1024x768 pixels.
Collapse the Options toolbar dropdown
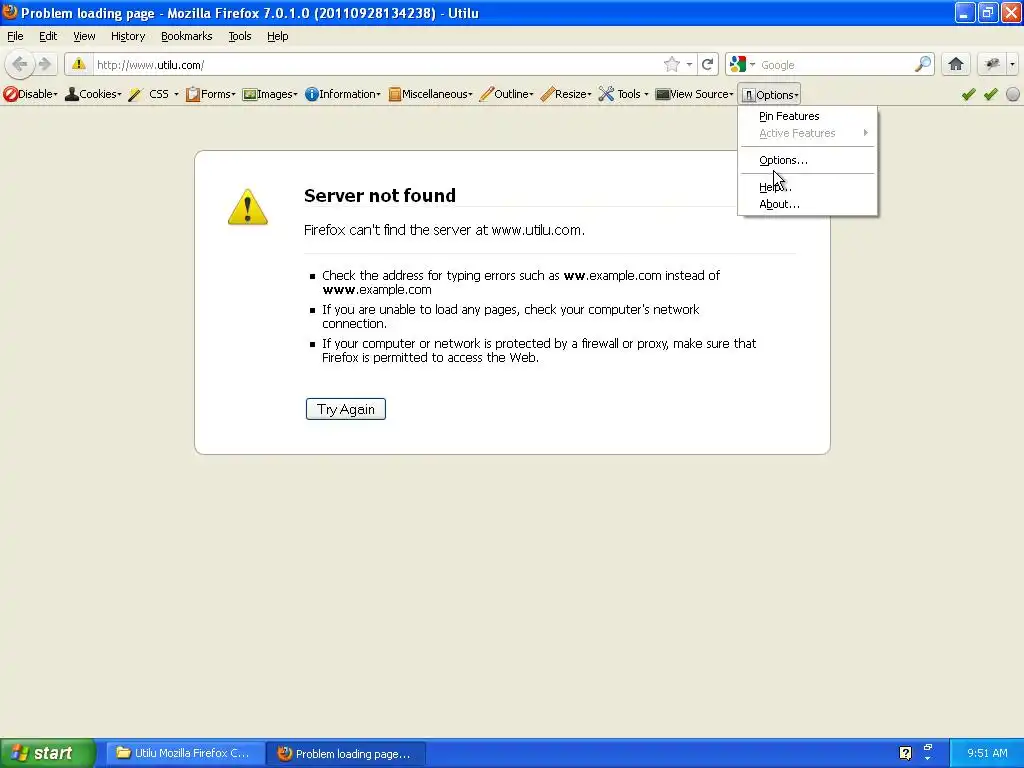coord(769,95)
